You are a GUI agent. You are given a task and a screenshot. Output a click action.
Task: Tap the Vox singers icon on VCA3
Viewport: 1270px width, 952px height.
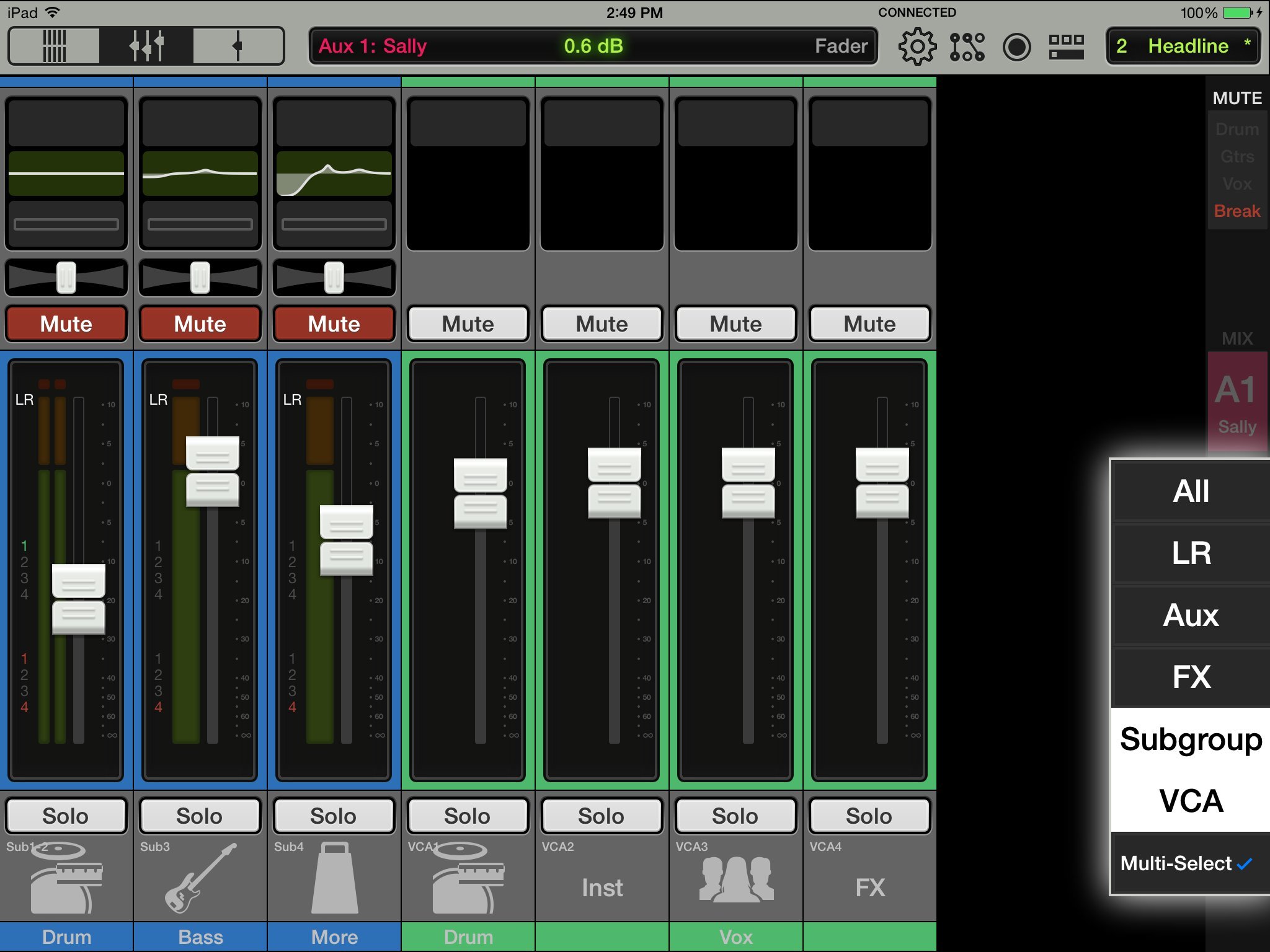click(x=736, y=878)
